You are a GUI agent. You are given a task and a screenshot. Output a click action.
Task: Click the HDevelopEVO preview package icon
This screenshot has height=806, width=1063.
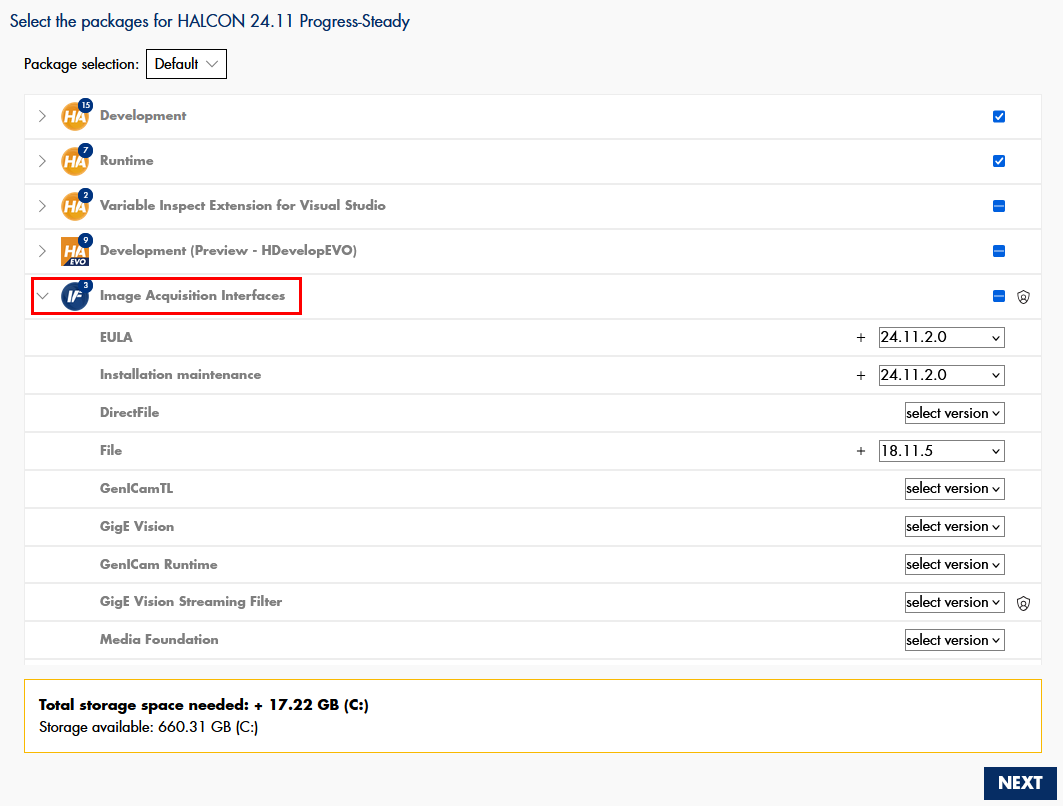[x=75, y=251]
